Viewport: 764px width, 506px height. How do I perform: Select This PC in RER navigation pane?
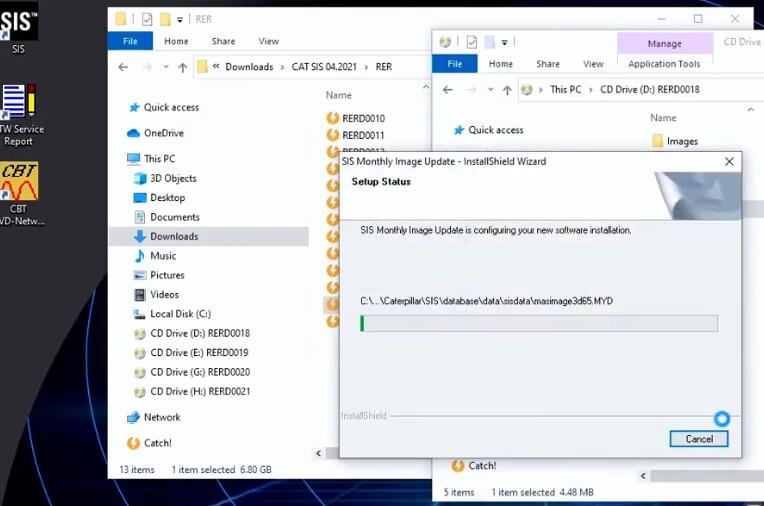coord(159,158)
